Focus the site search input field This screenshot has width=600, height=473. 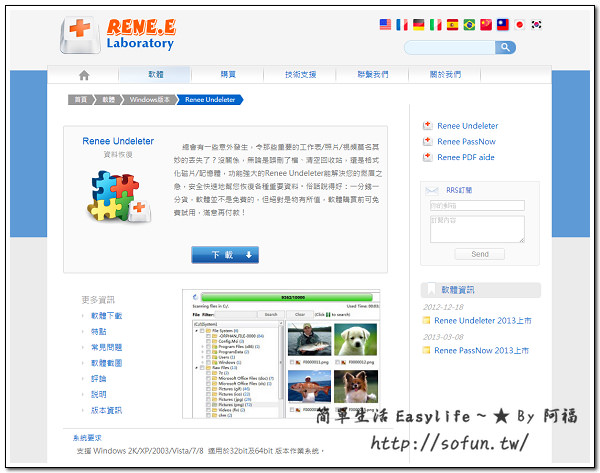(450, 47)
